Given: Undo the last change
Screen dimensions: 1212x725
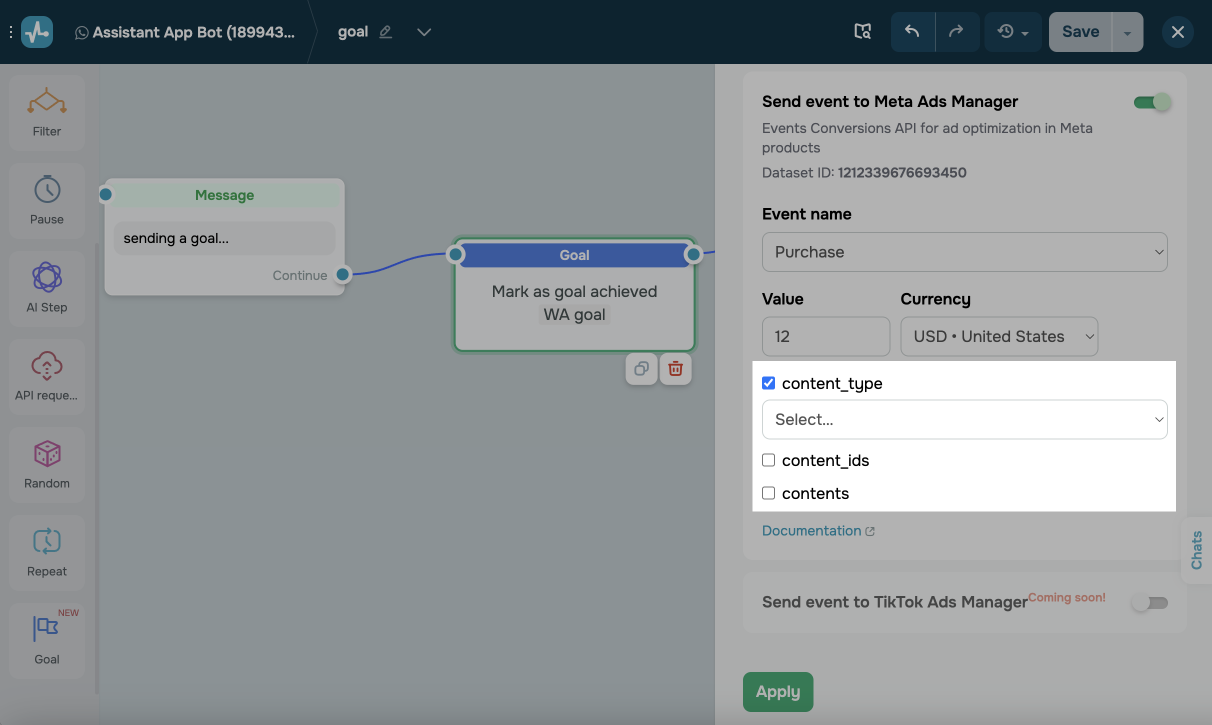Looking at the screenshot, I should (912, 32).
